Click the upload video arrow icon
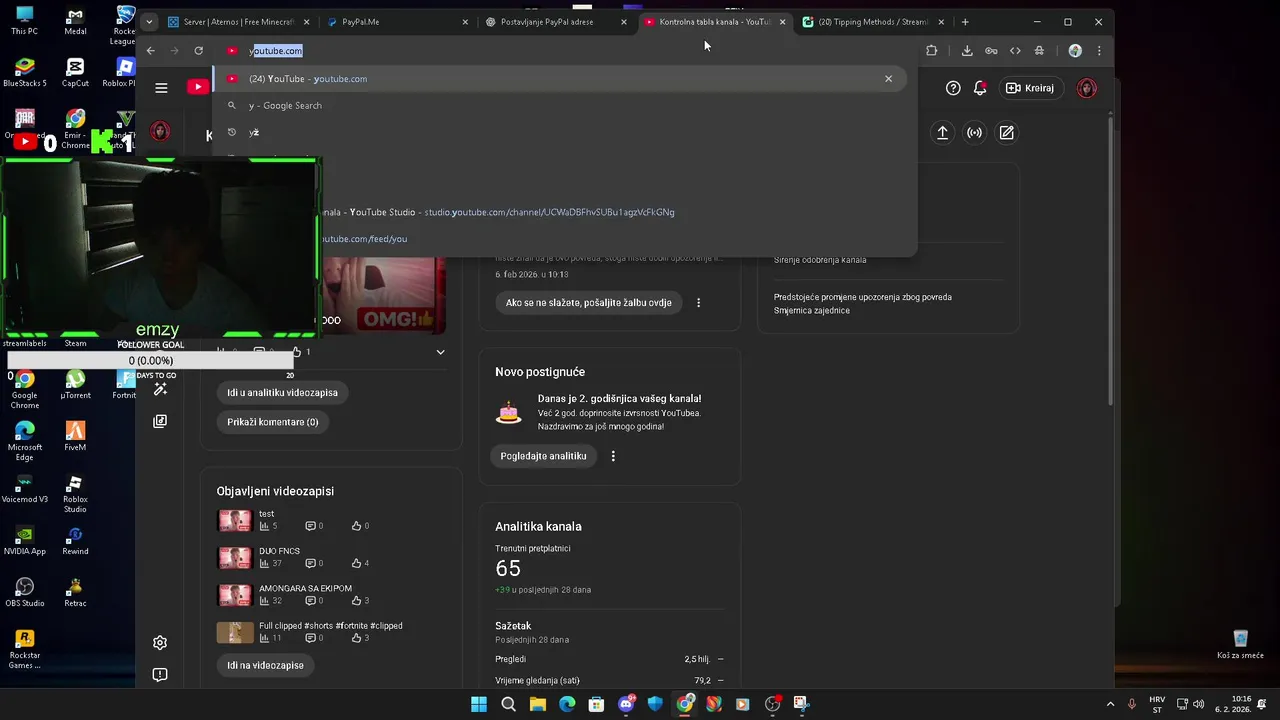 click(x=942, y=132)
